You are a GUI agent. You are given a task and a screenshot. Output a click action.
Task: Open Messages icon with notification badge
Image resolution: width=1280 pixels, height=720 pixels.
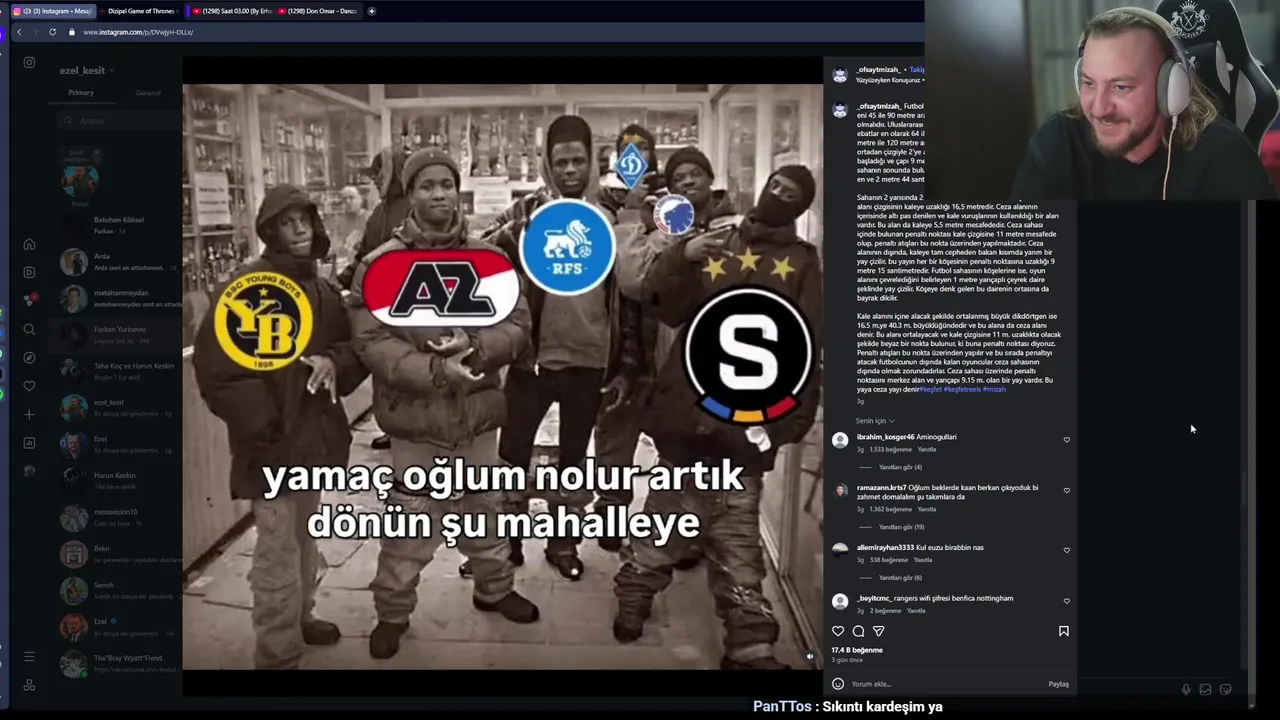coord(29,300)
